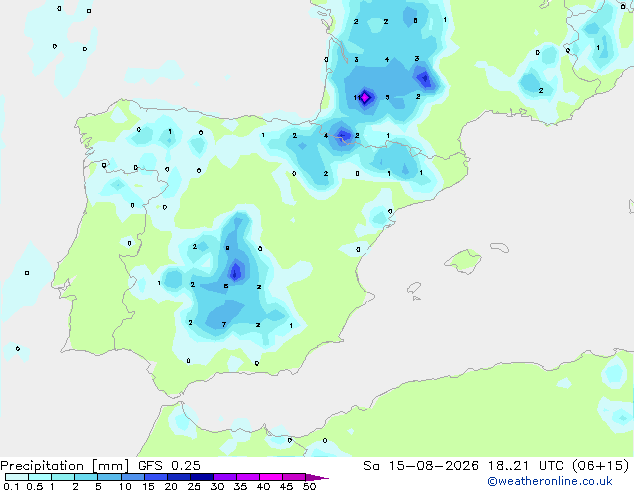Select the 40–45 mm magenta legend swatch
The image size is (634, 490).
point(271,477)
